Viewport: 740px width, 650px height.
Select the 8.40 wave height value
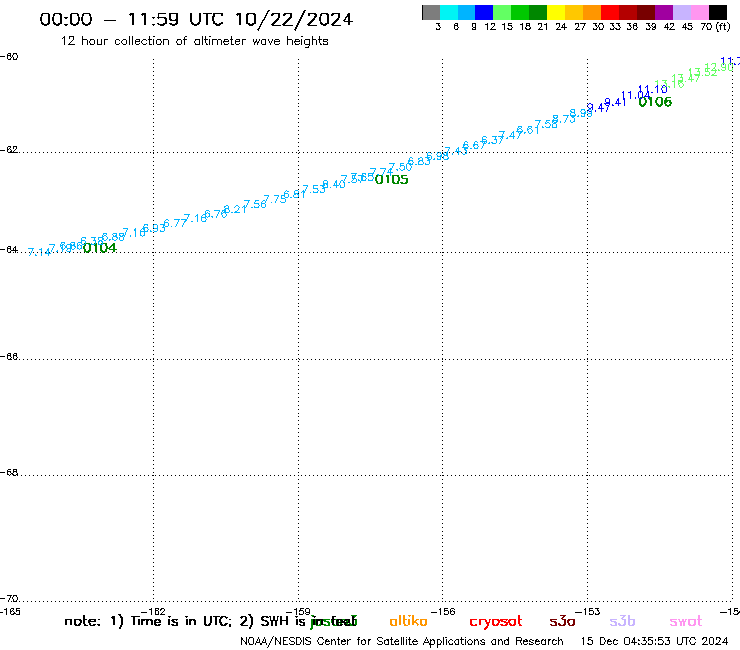(x=334, y=184)
